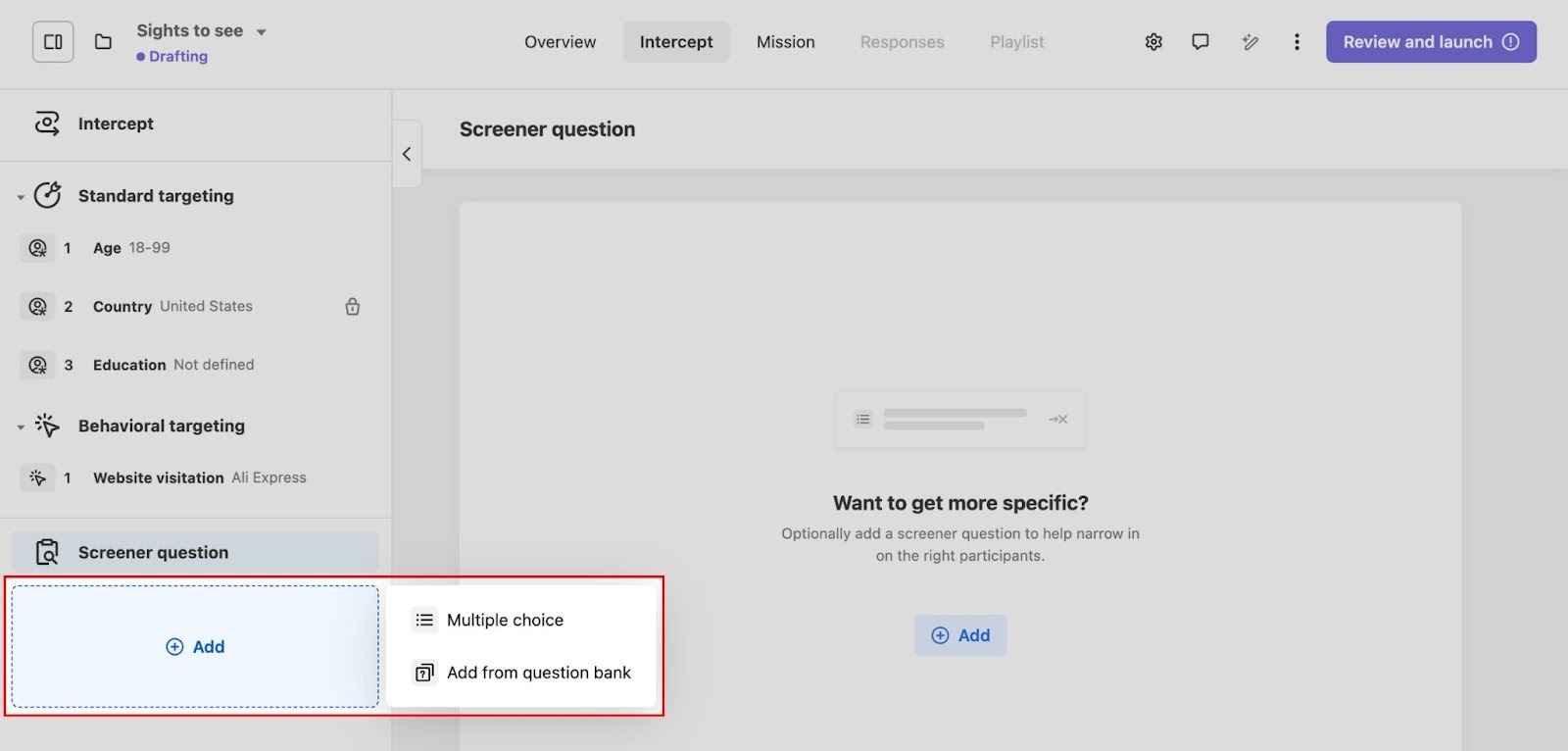Switch to the Overview tab
Image resolution: width=1568 pixels, height=751 pixels.
point(560,42)
